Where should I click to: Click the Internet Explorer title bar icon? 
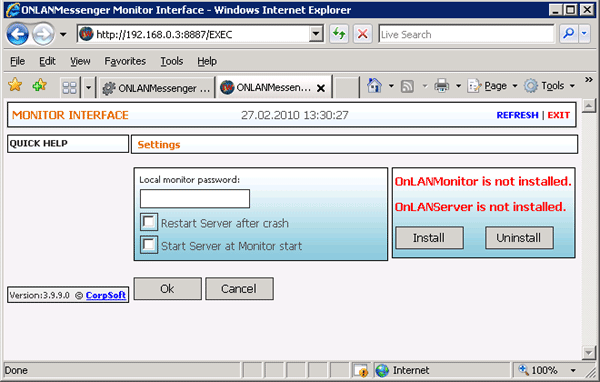pos(12,10)
